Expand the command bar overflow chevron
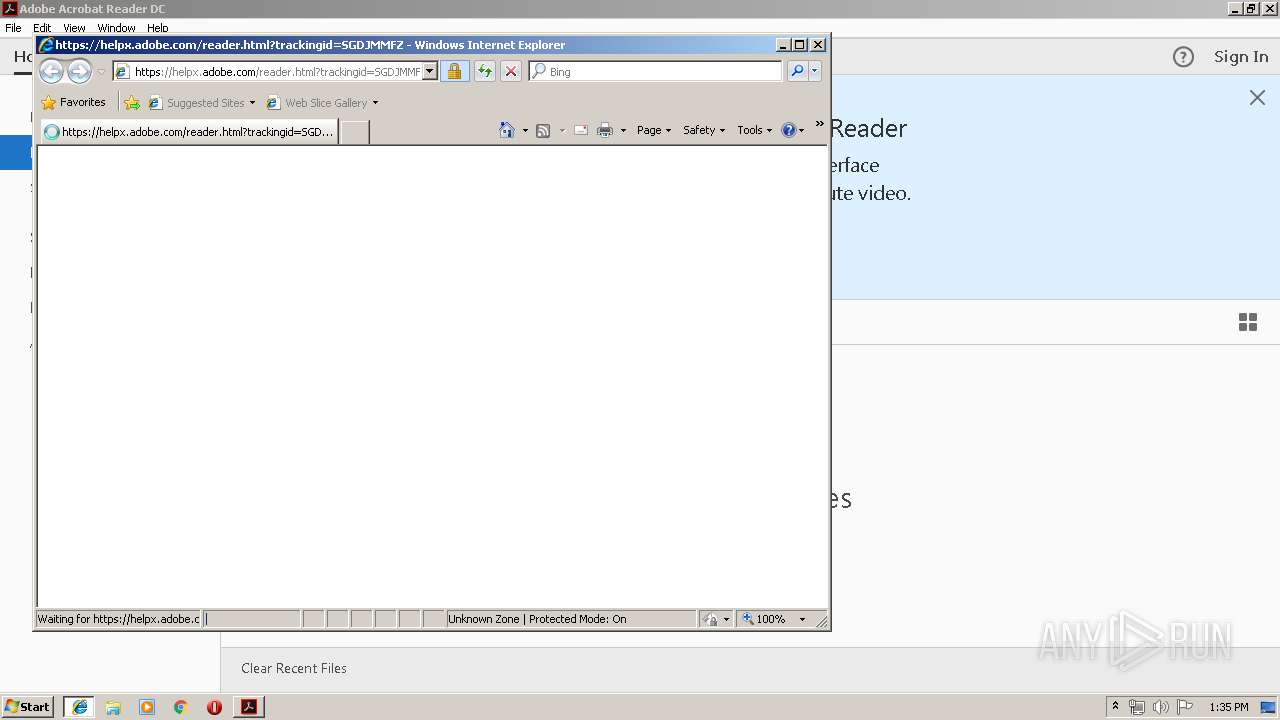This screenshot has height=720, width=1280. (x=819, y=125)
